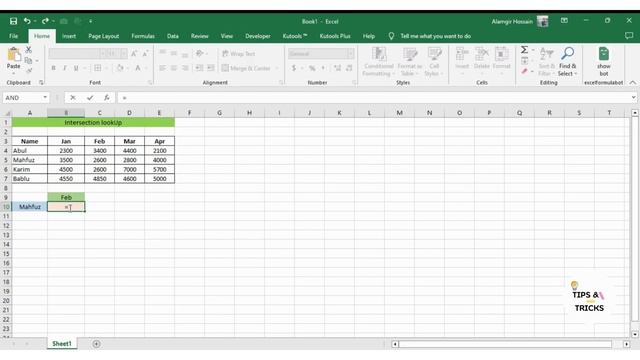Toggle Wrap Text
Image resolution: width=640 pixels, height=360 pixels.
coord(239,53)
